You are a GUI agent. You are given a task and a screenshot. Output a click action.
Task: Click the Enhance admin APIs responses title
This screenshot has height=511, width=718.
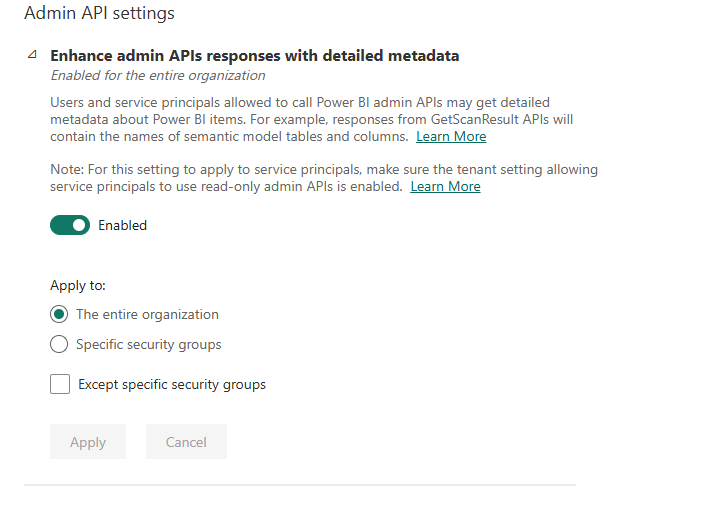(254, 56)
